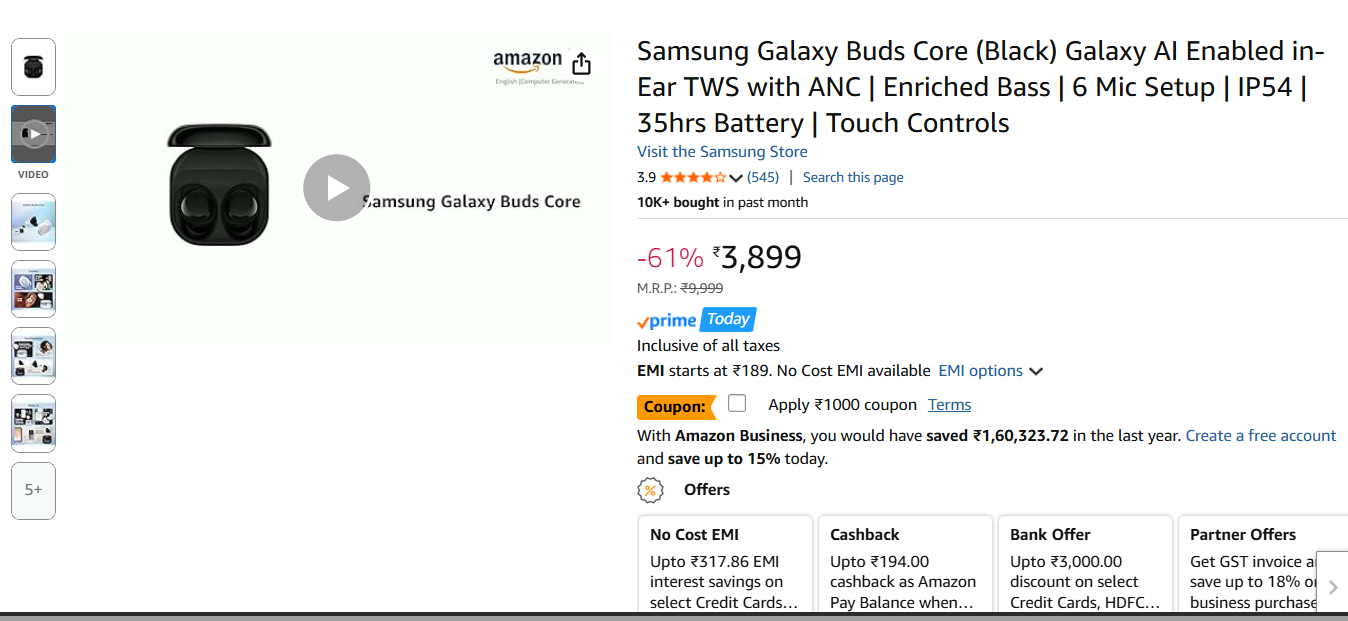
Task: Click the star rating icons
Action: pyautogui.click(x=693, y=178)
